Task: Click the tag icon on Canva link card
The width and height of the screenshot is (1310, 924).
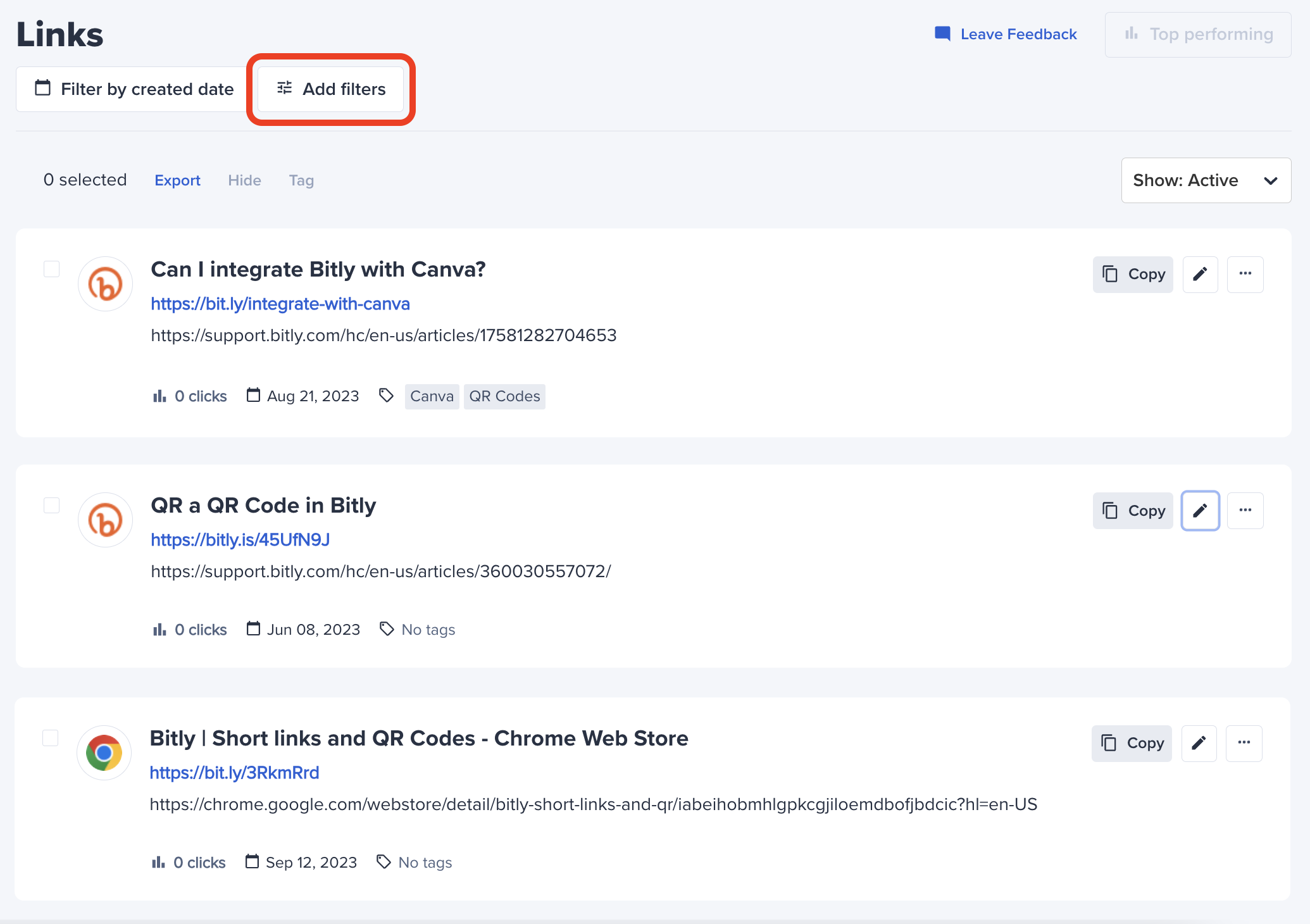Action: click(386, 396)
